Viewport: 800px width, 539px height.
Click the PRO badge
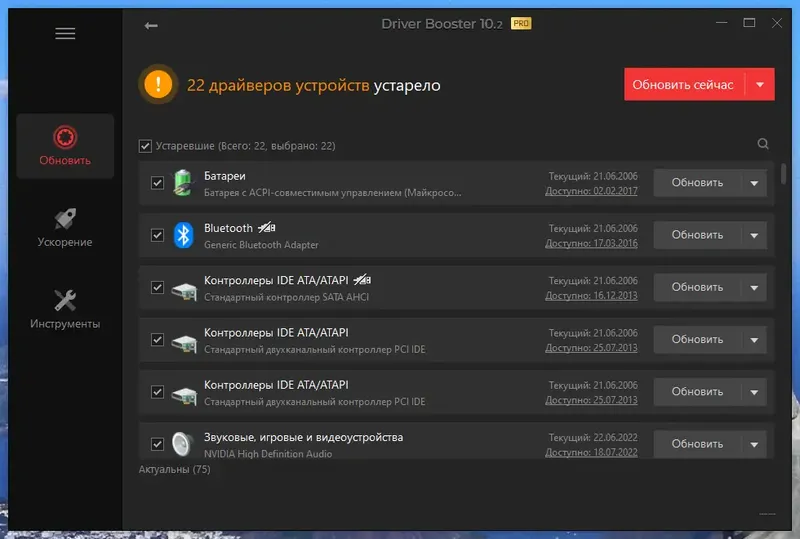click(521, 23)
